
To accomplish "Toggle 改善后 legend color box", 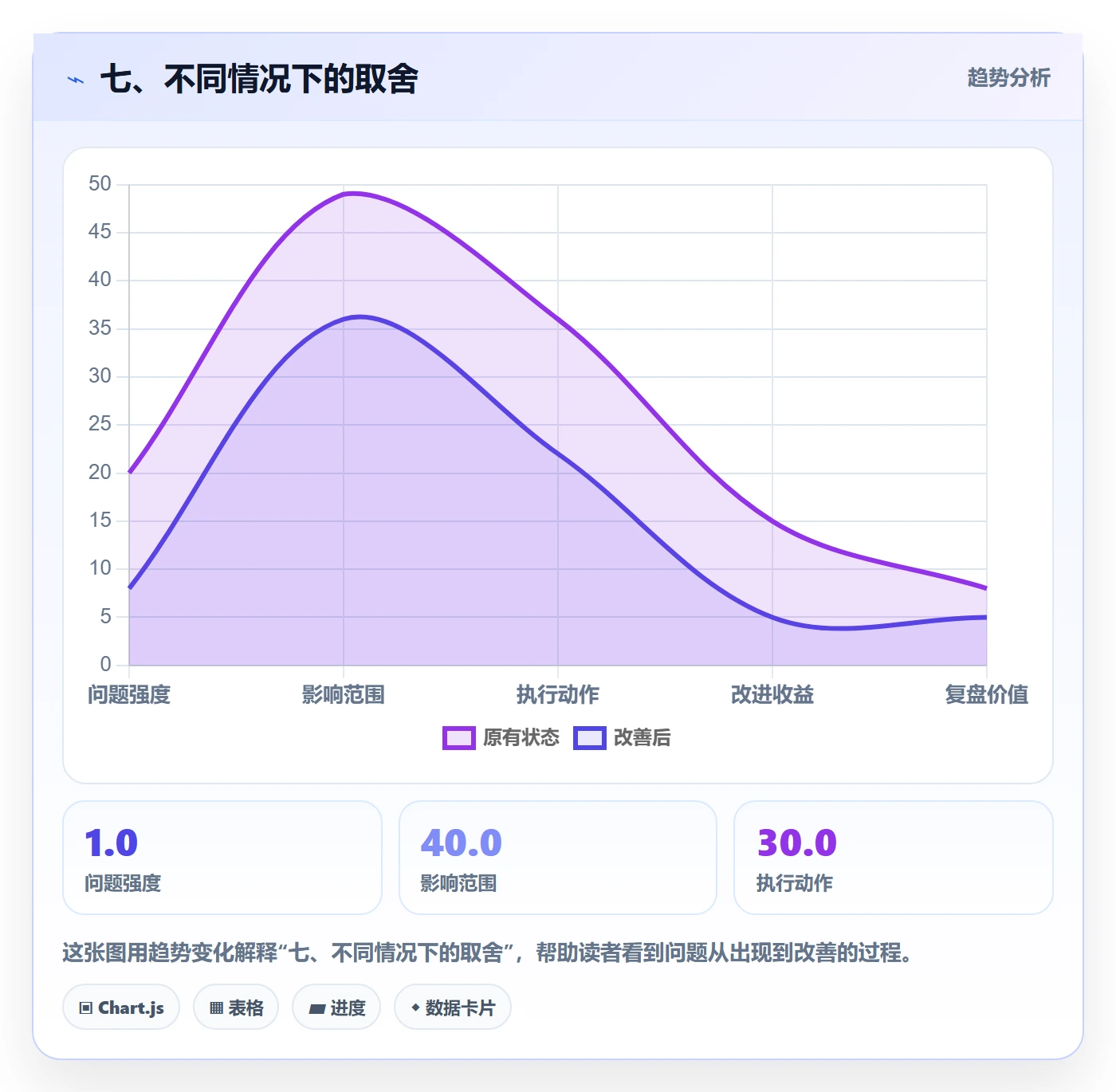I will tap(590, 738).
